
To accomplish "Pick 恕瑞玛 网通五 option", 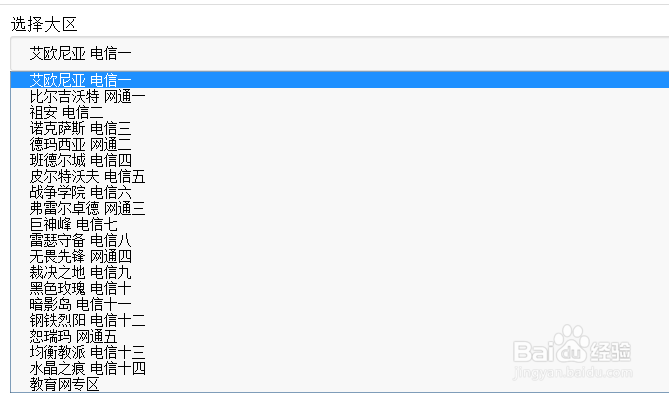I will point(340,337).
